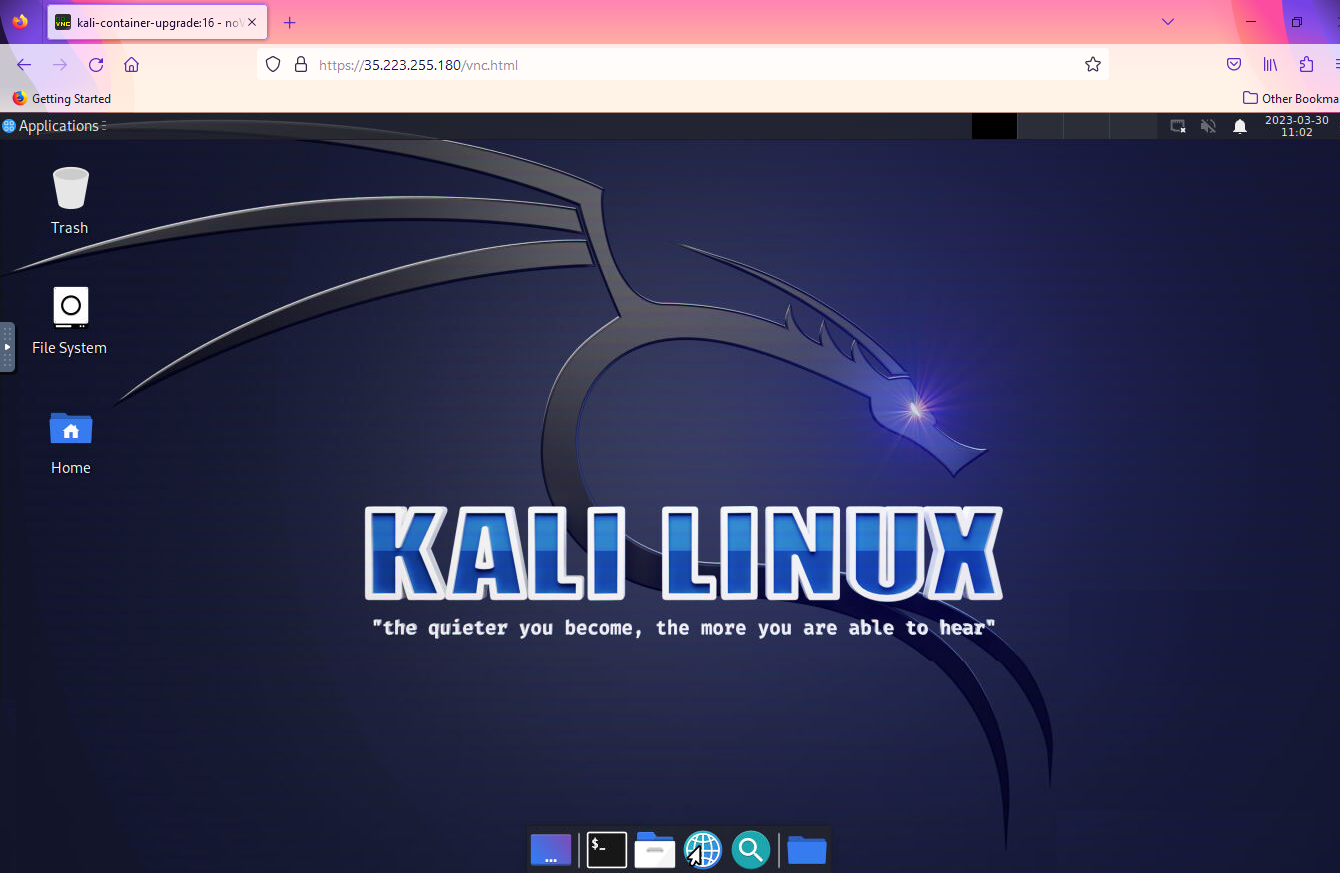Open the File System desktop icon
The width and height of the screenshot is (1340, 873).
coord(69,321)
